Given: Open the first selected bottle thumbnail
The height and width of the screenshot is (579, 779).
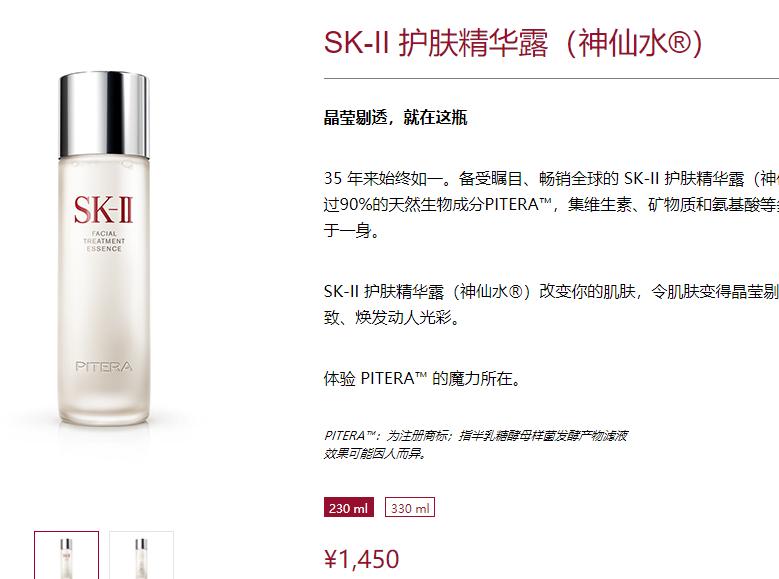Looking at the screenshot, I should click(x=67, y=555).
